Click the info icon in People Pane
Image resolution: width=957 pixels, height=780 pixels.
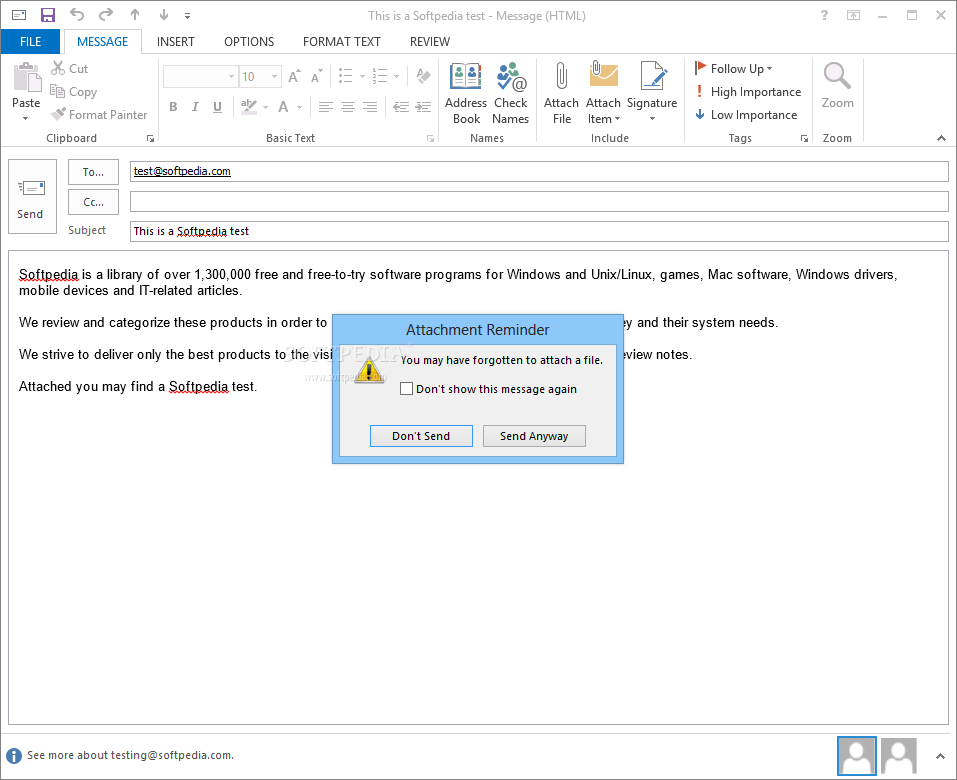(x=14, y=756)
